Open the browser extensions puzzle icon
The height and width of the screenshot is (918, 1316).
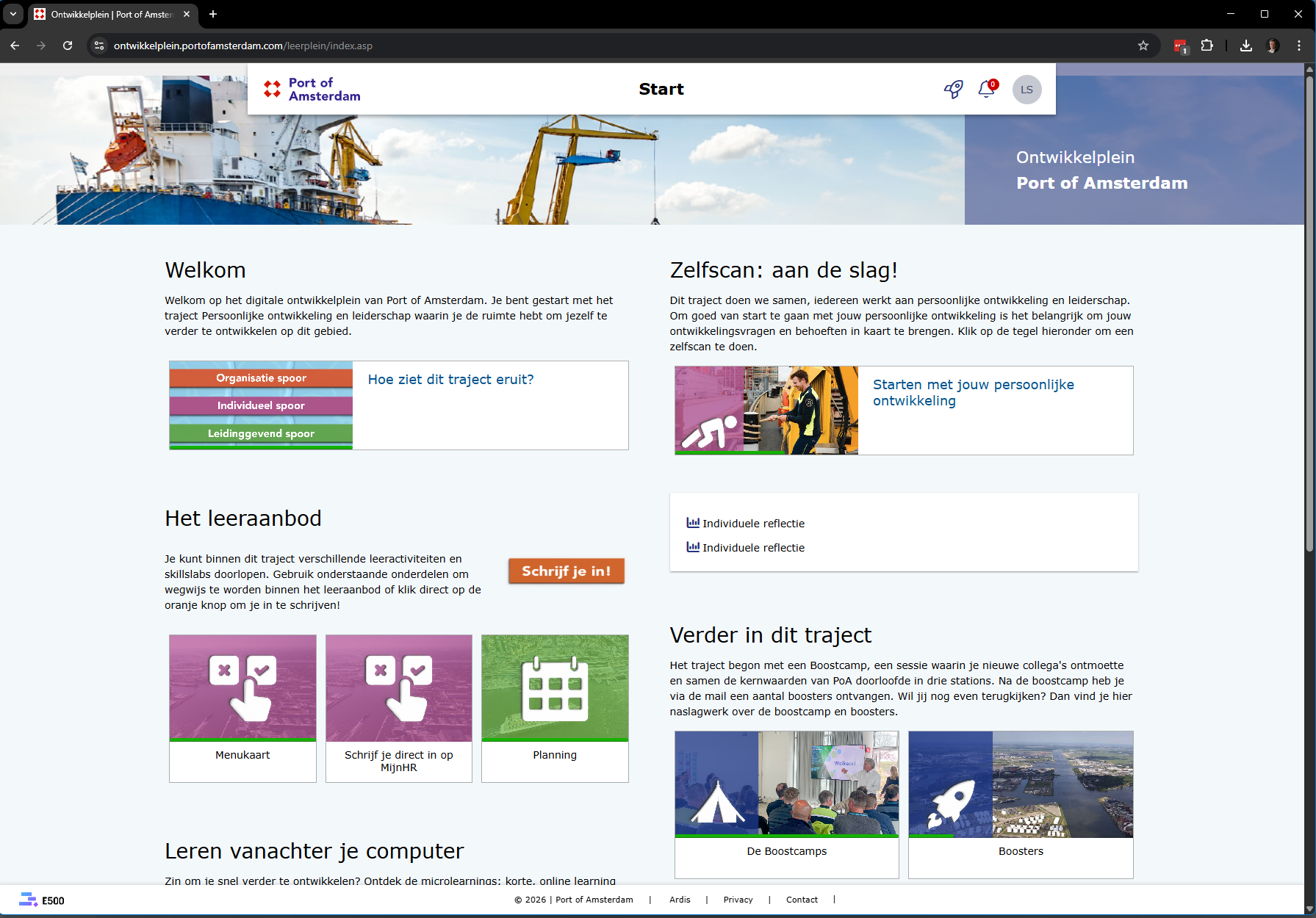pos(1207,46)
